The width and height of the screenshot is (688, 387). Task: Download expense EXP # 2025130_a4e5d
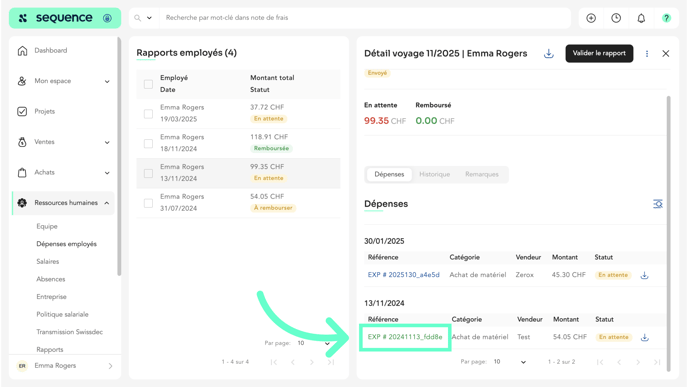point(644,275)
